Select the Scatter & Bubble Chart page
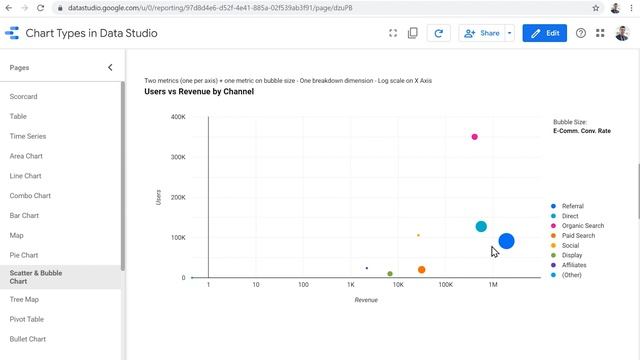The width and height of the screenshot is (640, 360). [60, 277]
